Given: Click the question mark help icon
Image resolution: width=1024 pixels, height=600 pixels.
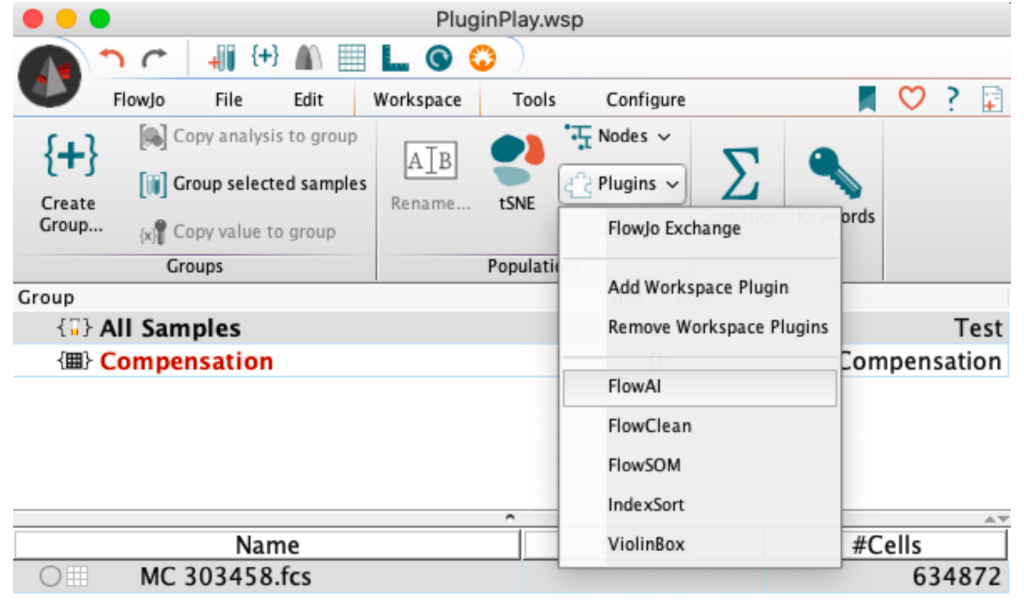Looking at the screenshot, I should [x=952, y=98].
